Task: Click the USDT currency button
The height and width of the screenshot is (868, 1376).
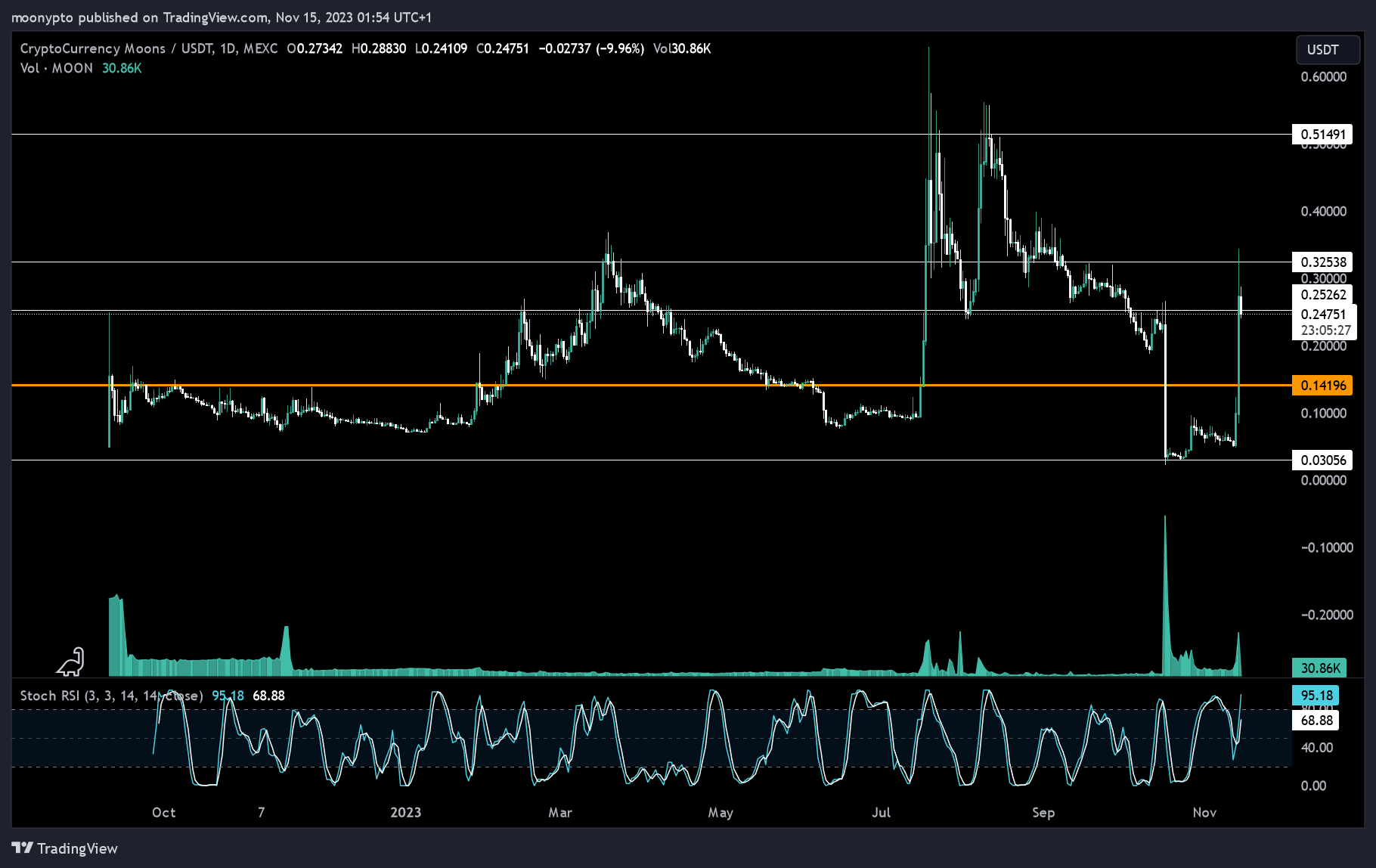Action: tap(1328, 50)
